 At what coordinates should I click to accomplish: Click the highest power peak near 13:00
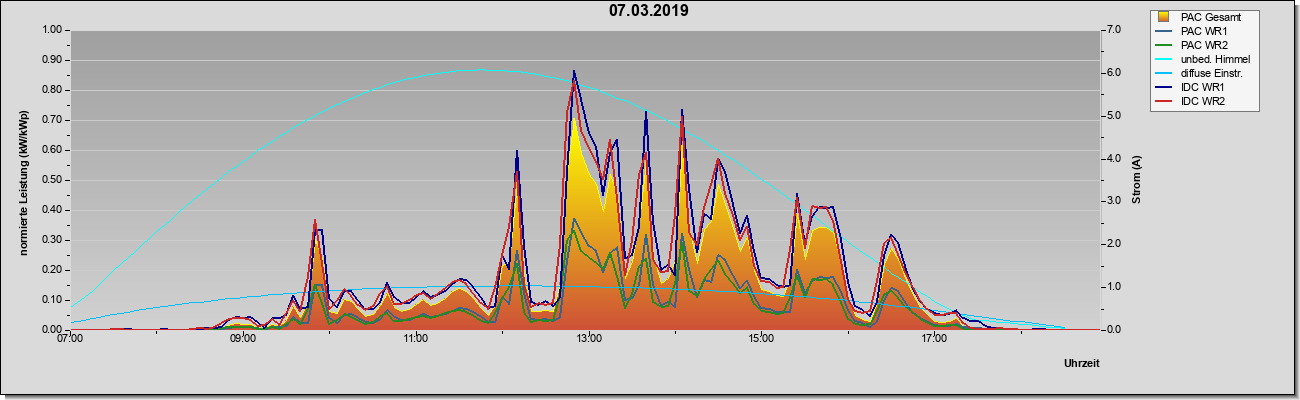pyautogui.click(x=574, y=72)
